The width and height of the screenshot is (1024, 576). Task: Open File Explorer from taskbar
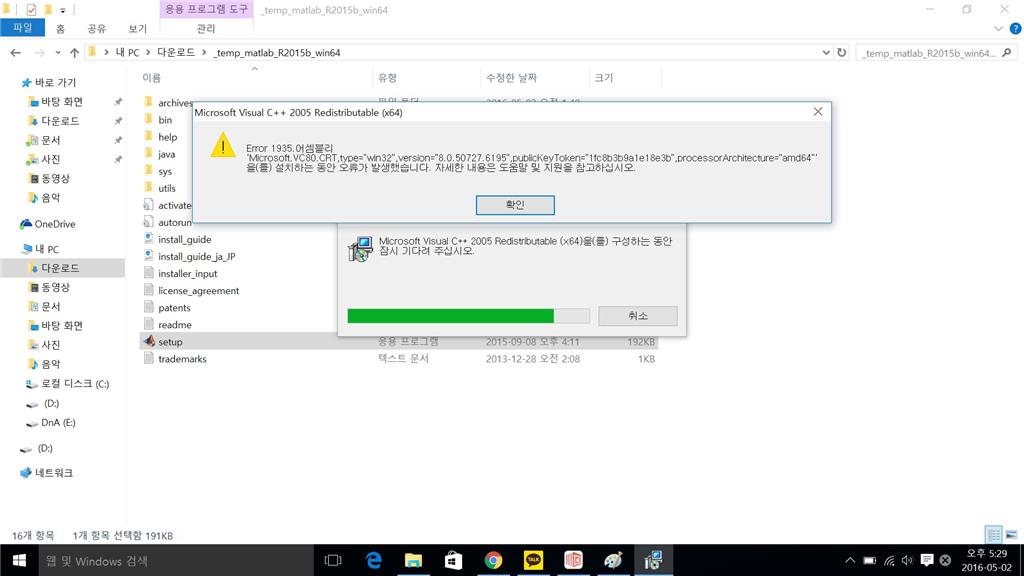(x=413, y=560)
